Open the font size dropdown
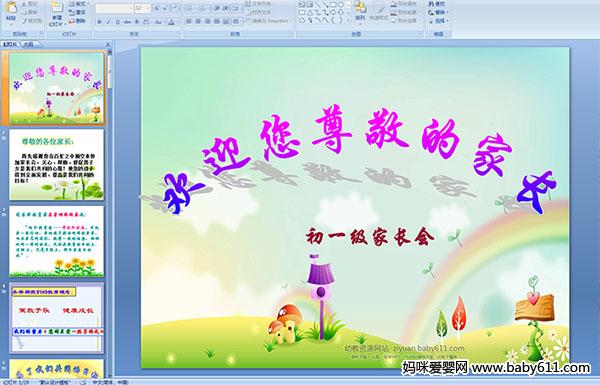The image size is (600, 385). tap(142, 8)
